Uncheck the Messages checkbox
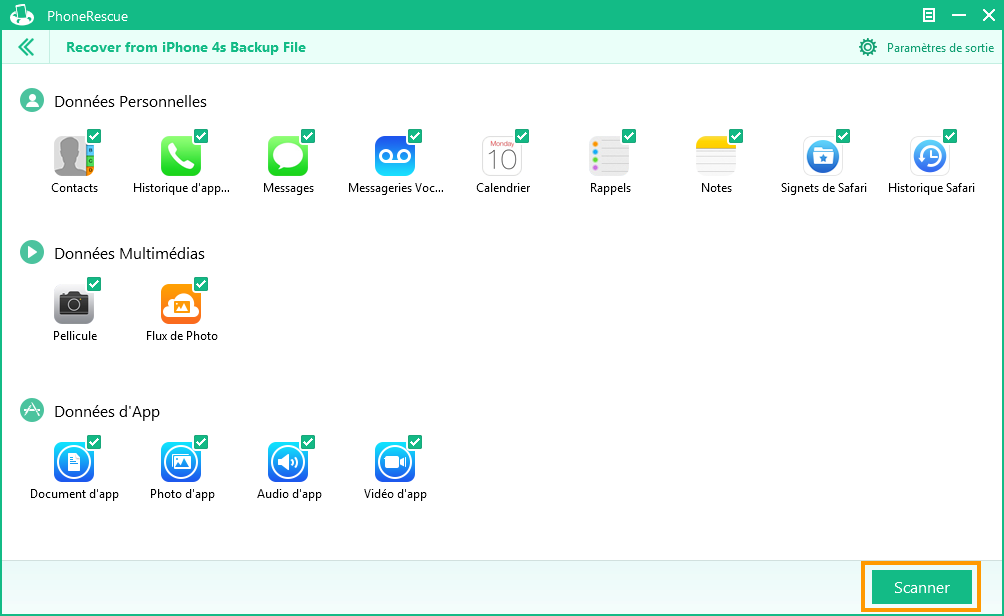Screen dimensions: 1004x616 pyautogui.click(x=308, y=136)
